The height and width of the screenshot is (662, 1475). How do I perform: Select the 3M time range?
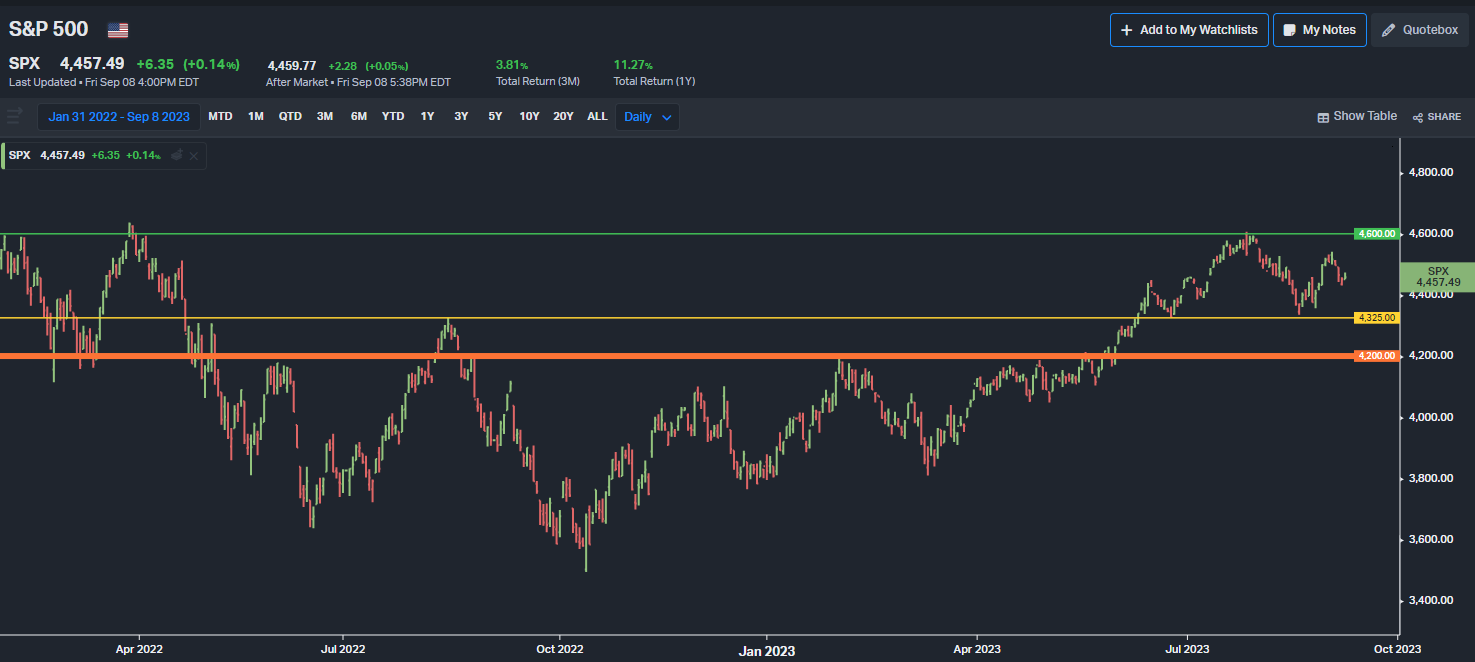pyautogui.click(x=325, y=117)
